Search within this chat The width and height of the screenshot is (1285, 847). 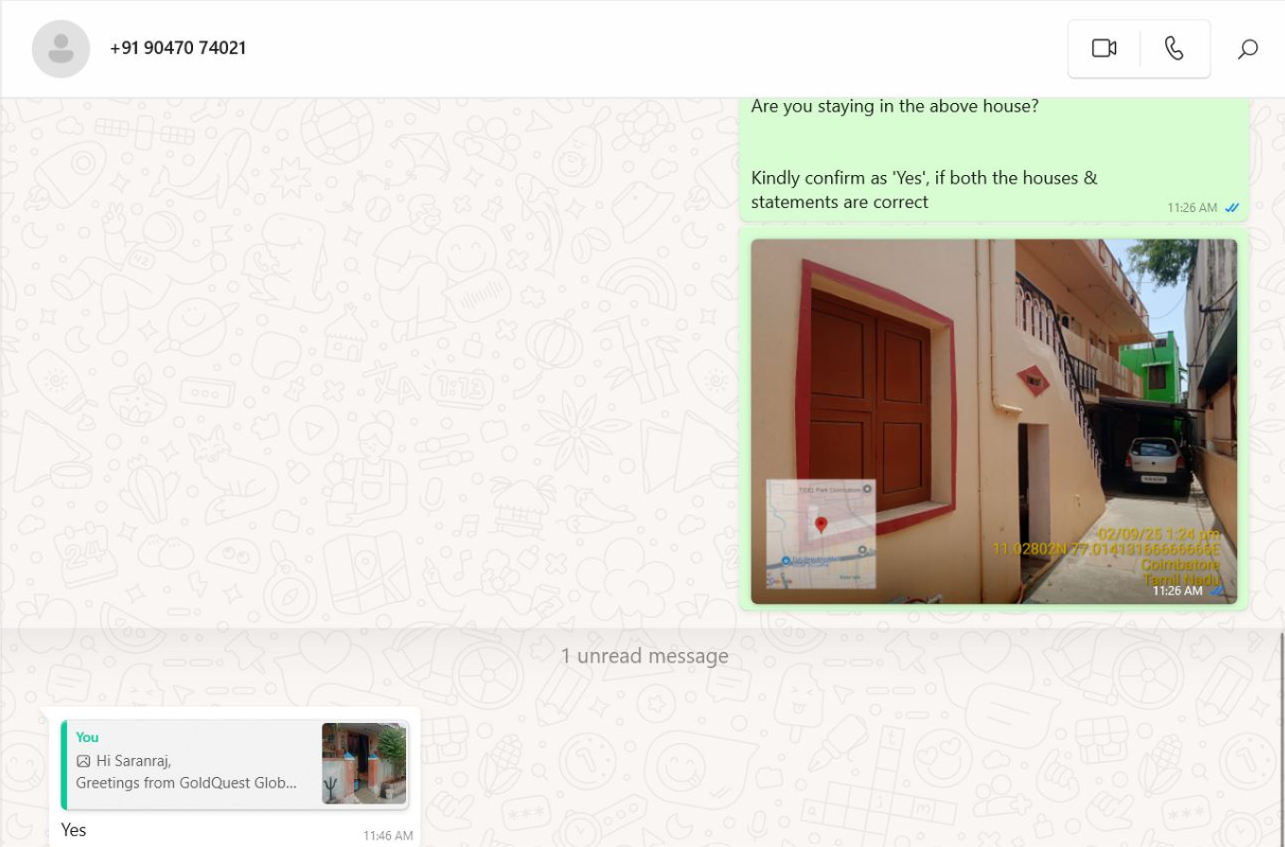pyautogui.click(x=1247, y=48)
